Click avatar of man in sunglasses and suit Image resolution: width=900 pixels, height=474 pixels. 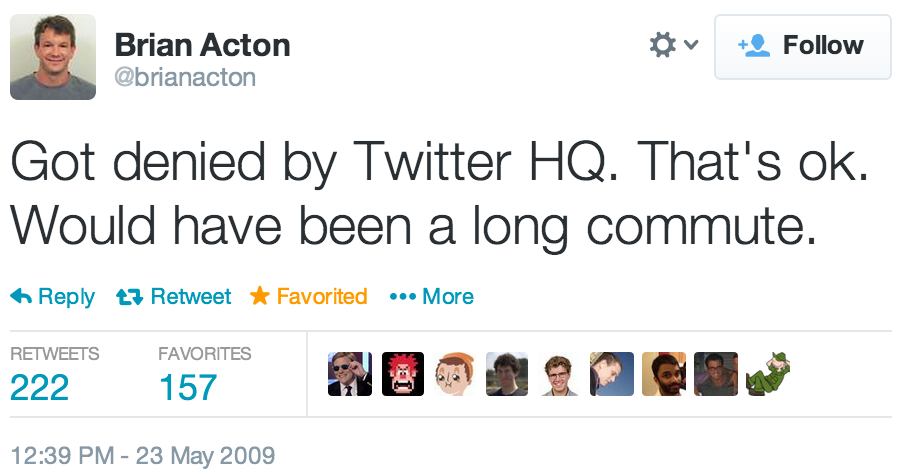click(x=350, y=374)
